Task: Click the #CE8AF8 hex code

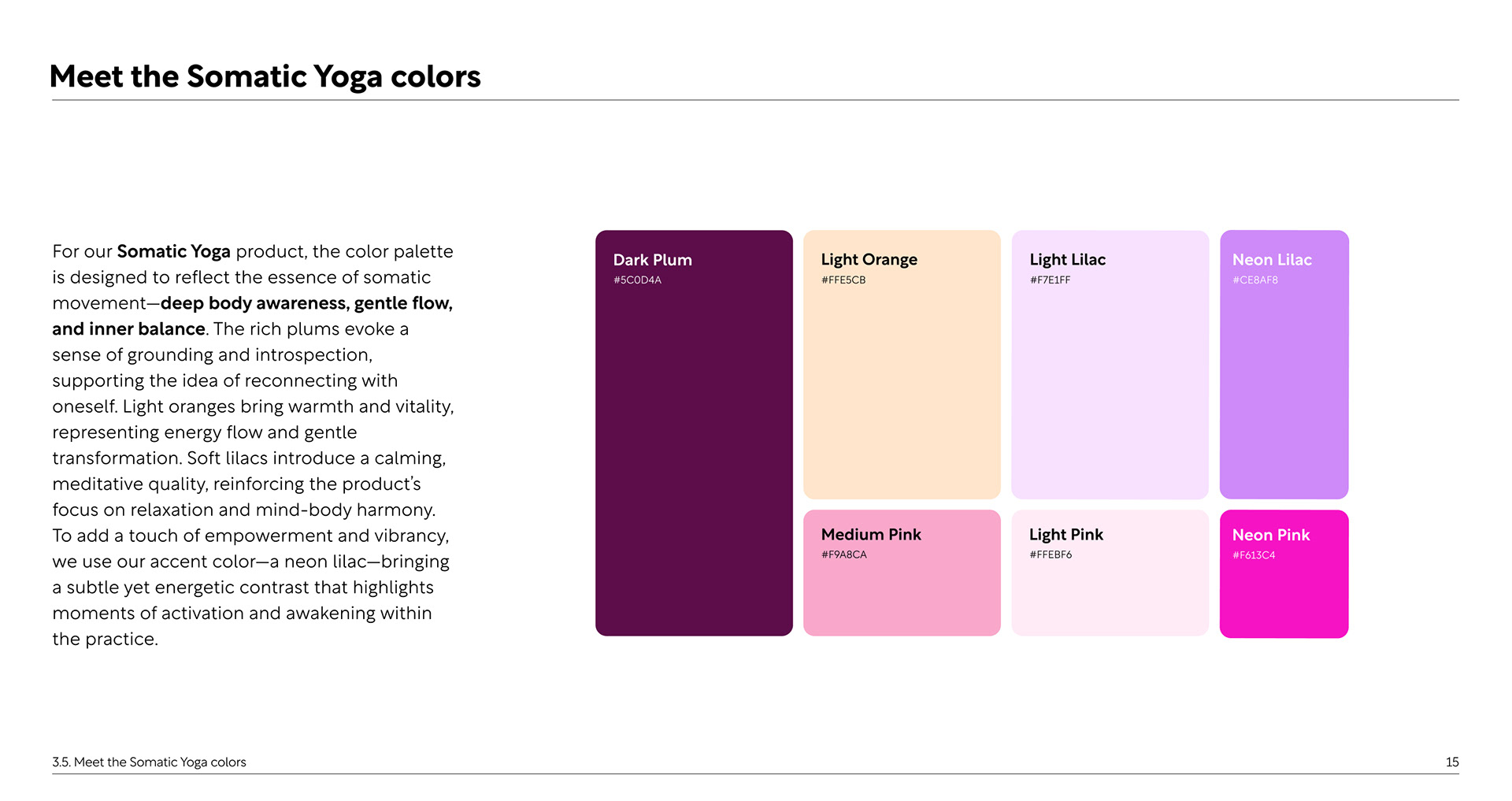Action: tap(1255, 280)
